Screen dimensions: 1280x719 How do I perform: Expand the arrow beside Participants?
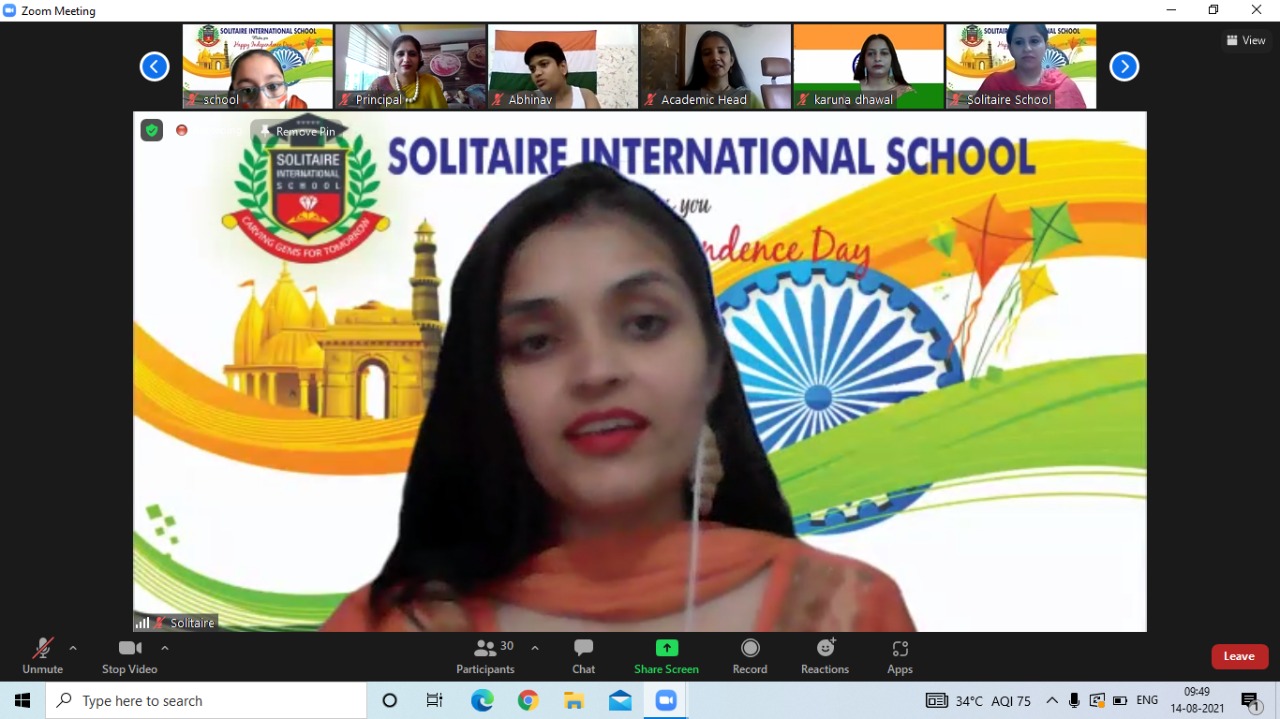(535, 648)
